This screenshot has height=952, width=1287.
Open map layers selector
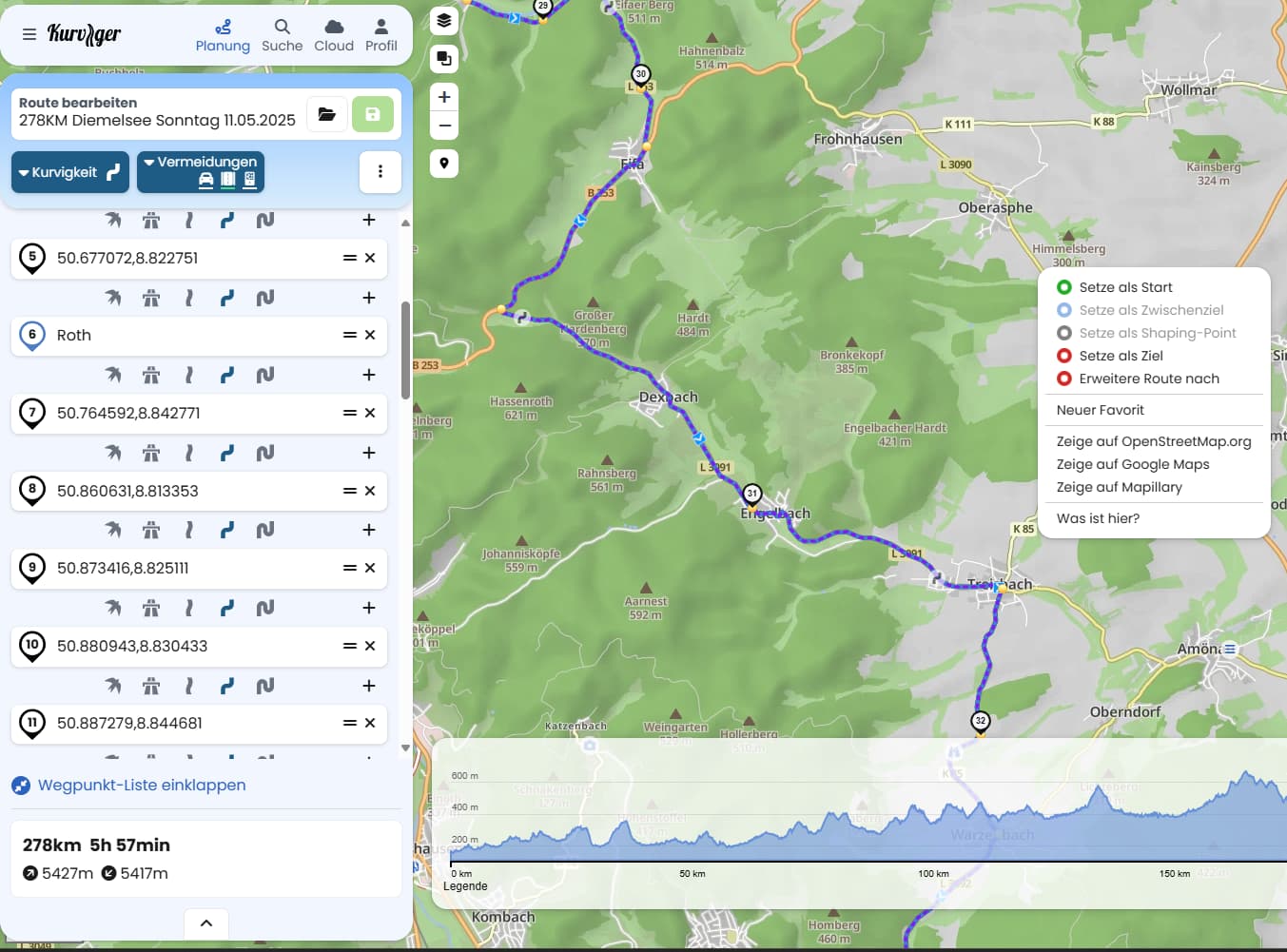tap(444, 20)
